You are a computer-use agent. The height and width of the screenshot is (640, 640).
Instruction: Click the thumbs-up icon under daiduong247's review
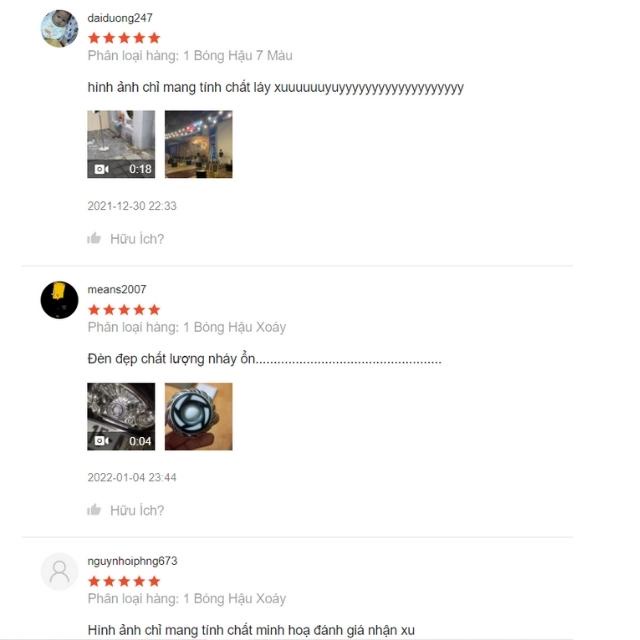point(94,238)
